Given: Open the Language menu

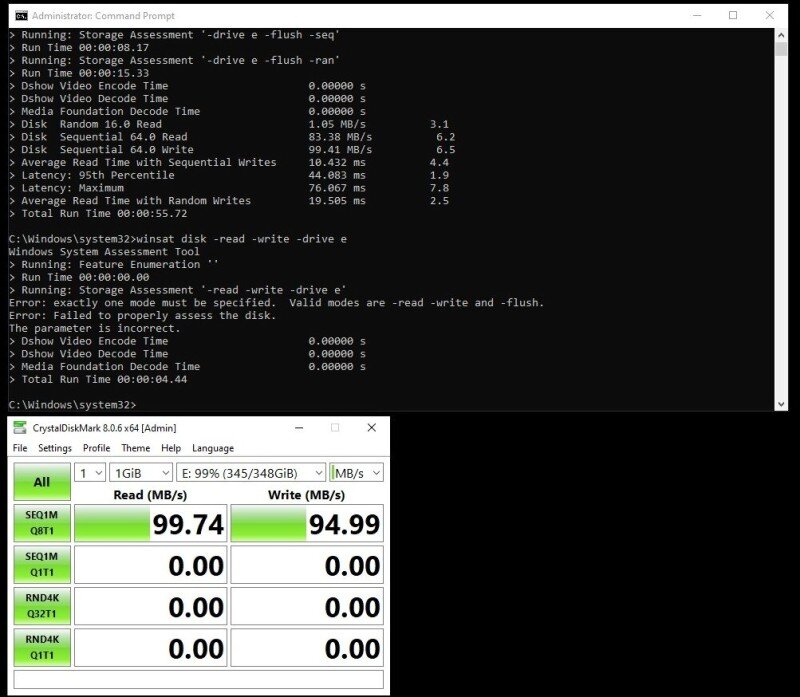Looking at the screenshot, I should (x=213, y=448).
